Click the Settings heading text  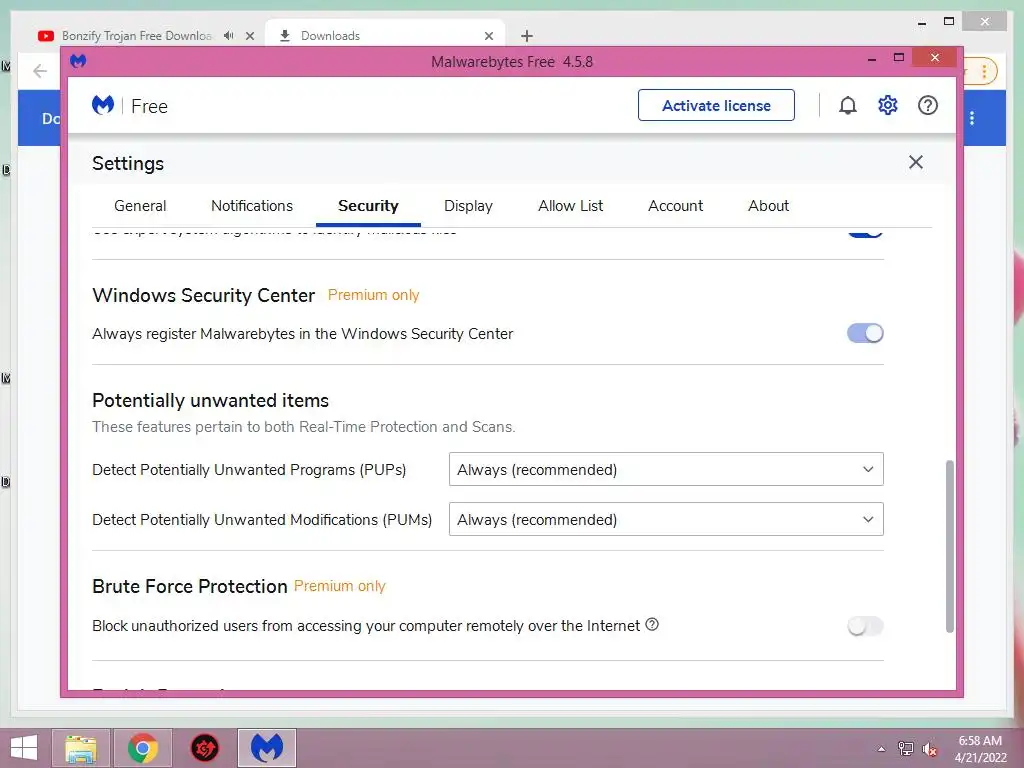tap(128, 163)
